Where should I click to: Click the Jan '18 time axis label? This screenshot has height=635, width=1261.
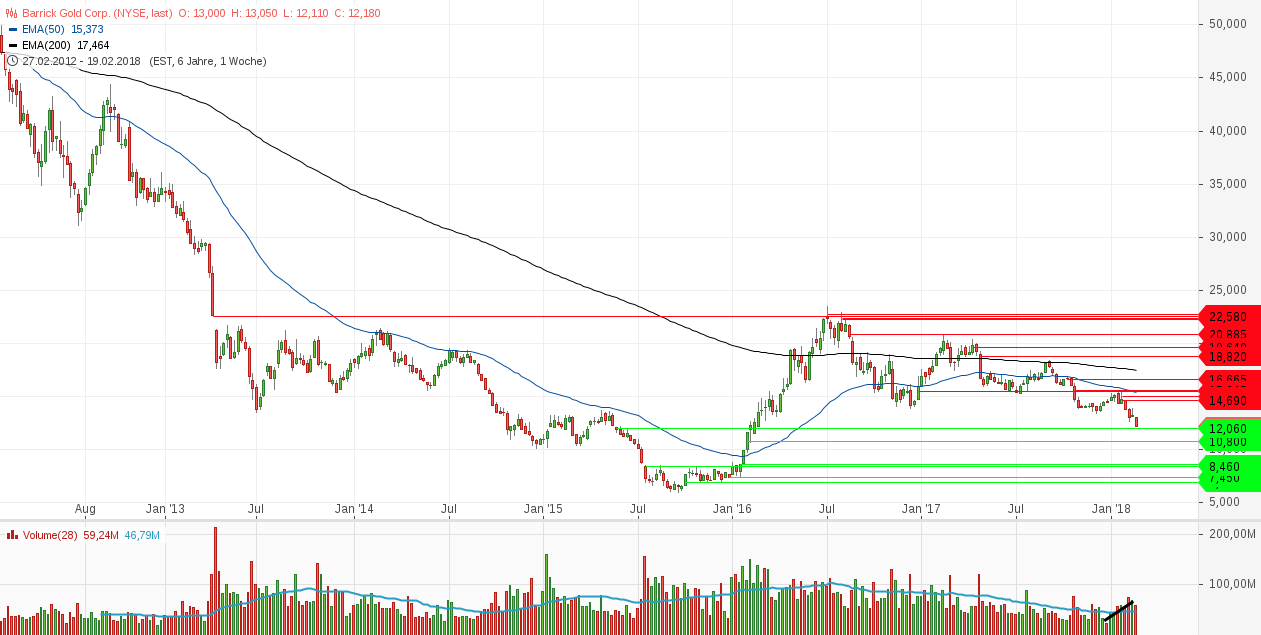click(x=1111, y=509)
